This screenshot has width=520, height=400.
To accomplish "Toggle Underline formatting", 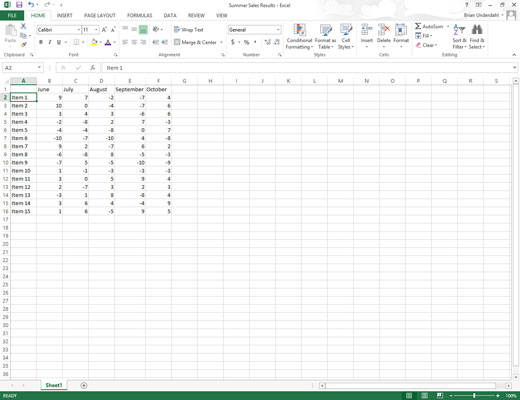I will coord(59,42).
